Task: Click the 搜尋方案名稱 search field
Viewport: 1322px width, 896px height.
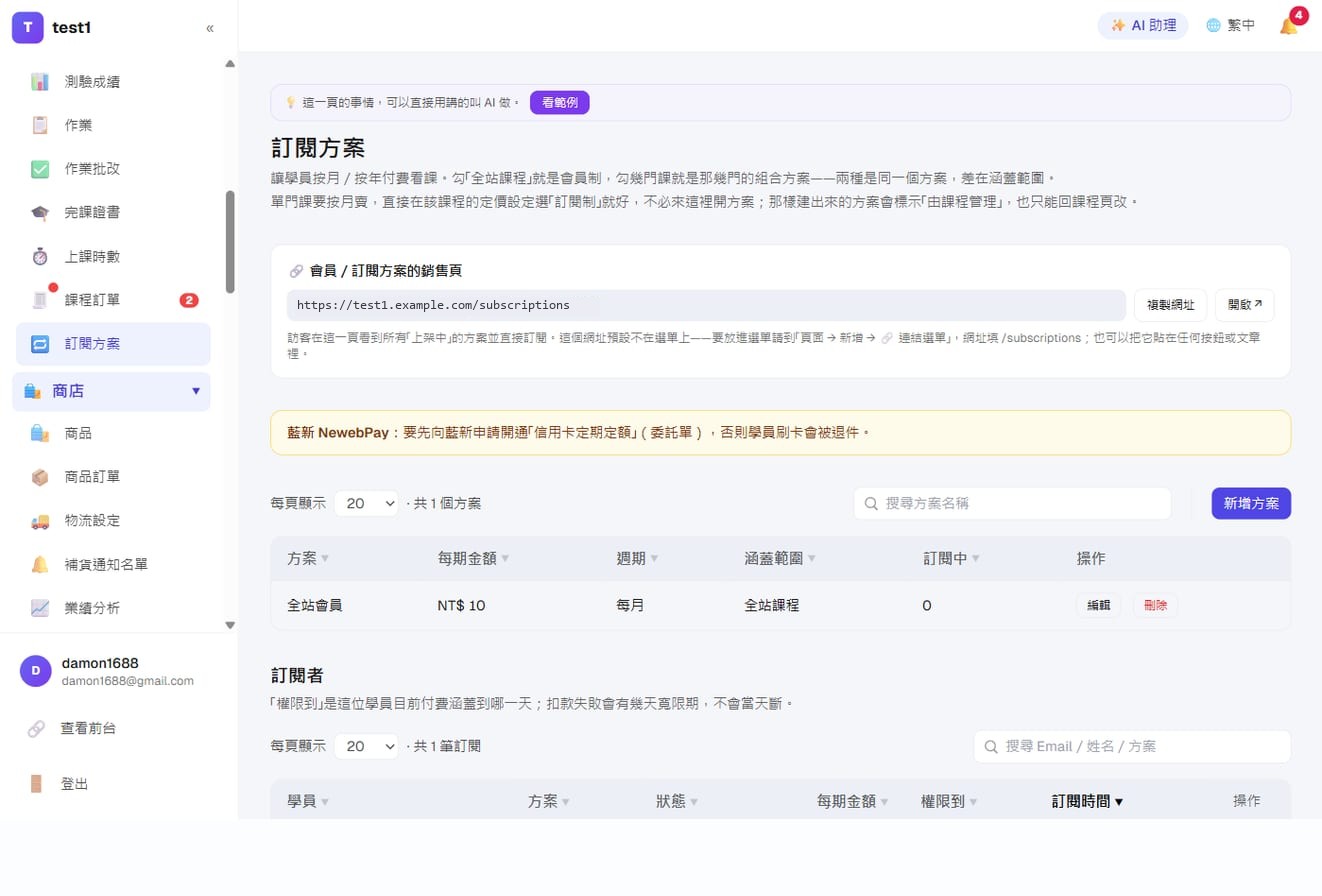Action: tap(1012, 504)
